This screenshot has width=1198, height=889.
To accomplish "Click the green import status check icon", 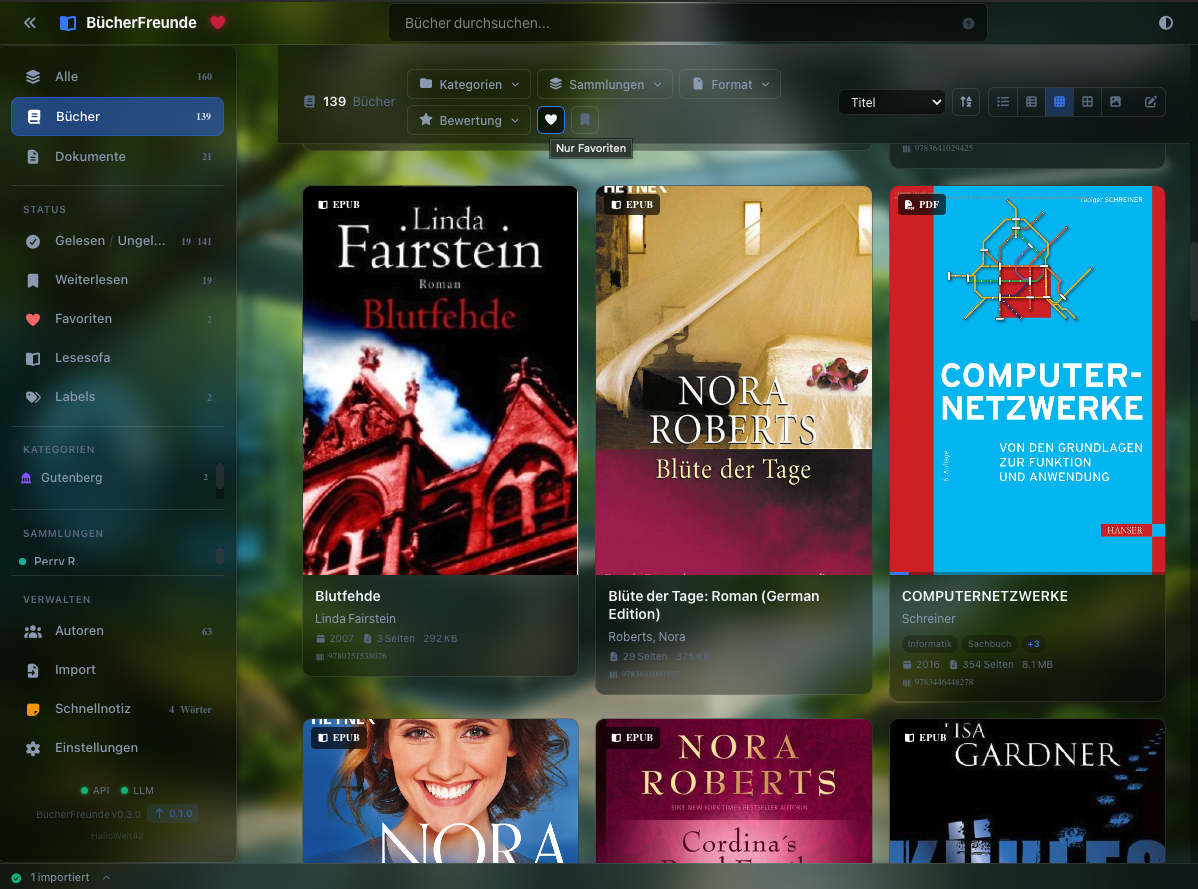I will [16, 878].
